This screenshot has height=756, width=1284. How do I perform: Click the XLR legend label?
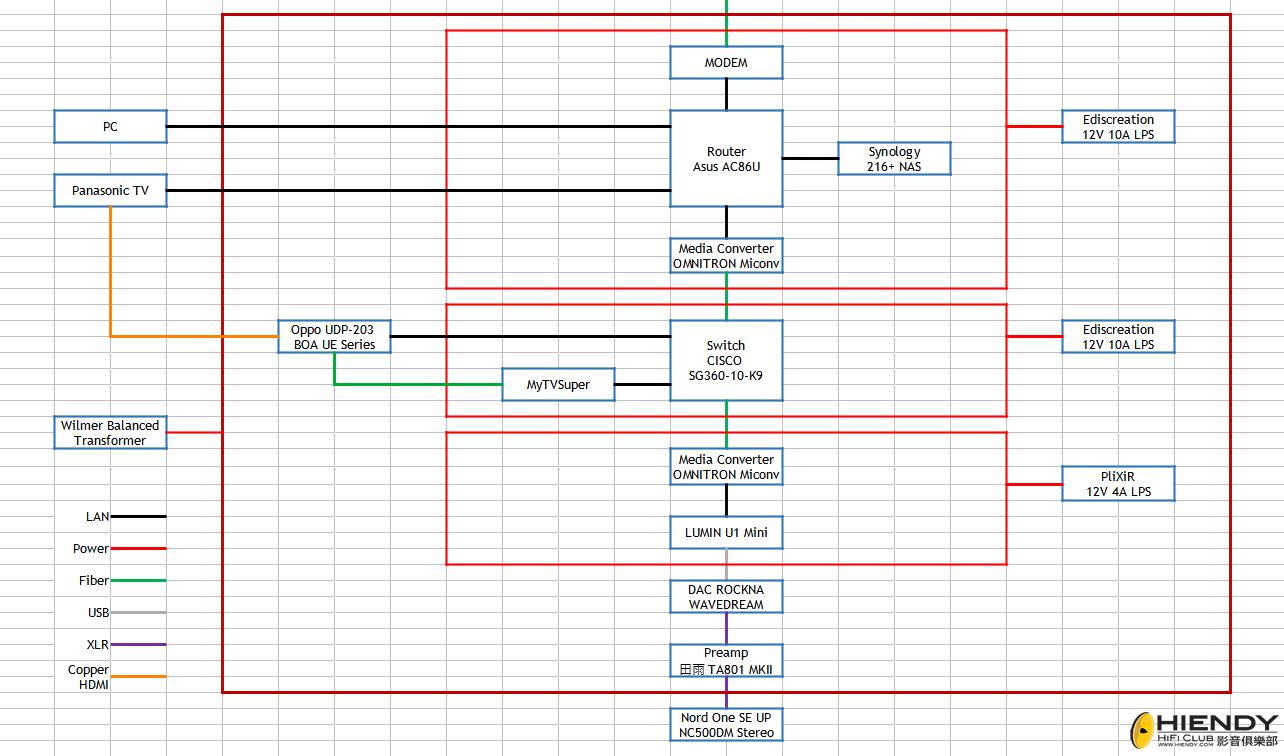pos(98,645)
